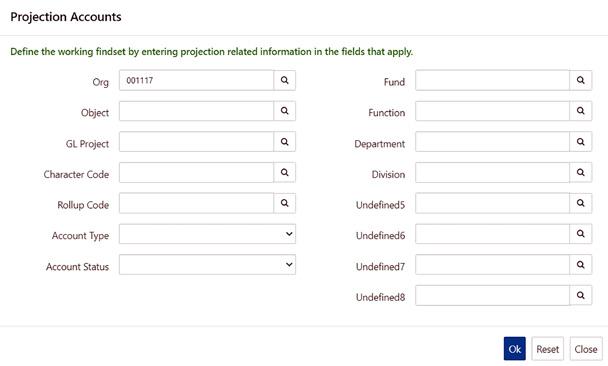Viewport: 608px width, 366px height.
Task: Expand the Account Type dropdown
Action: click(207, 234)
